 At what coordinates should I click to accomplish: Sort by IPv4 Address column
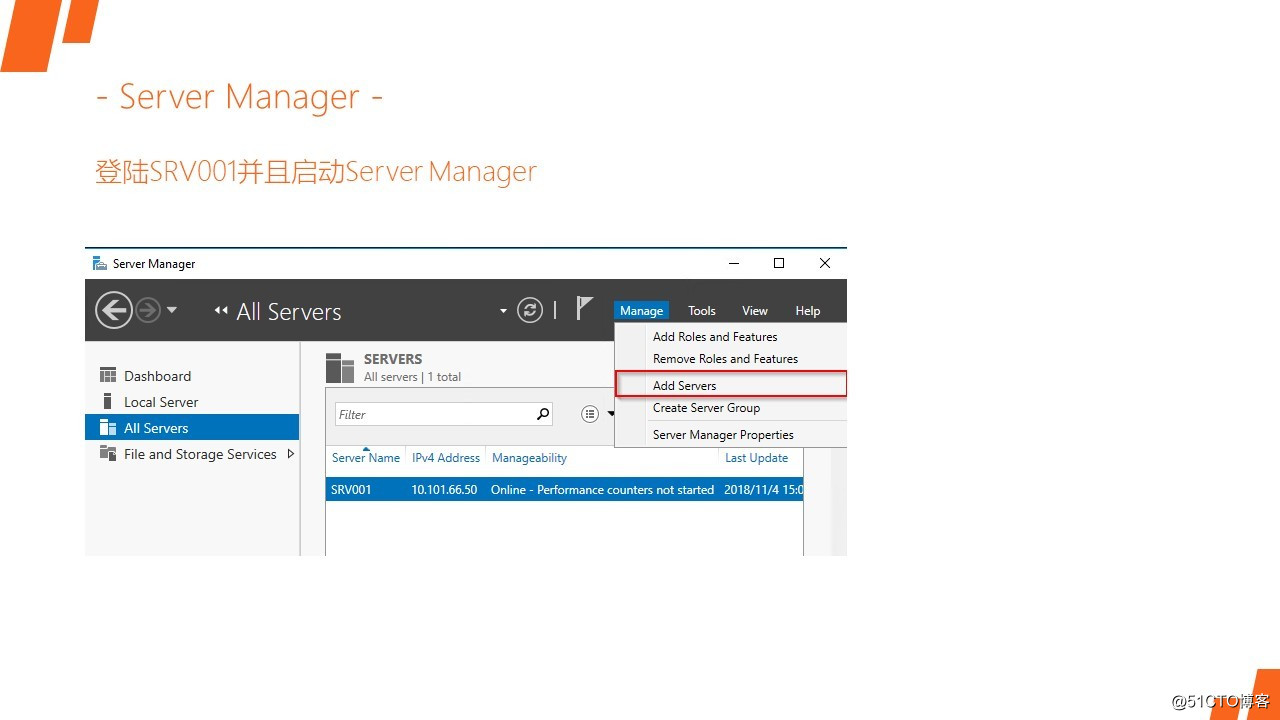(x=446, y=458)
